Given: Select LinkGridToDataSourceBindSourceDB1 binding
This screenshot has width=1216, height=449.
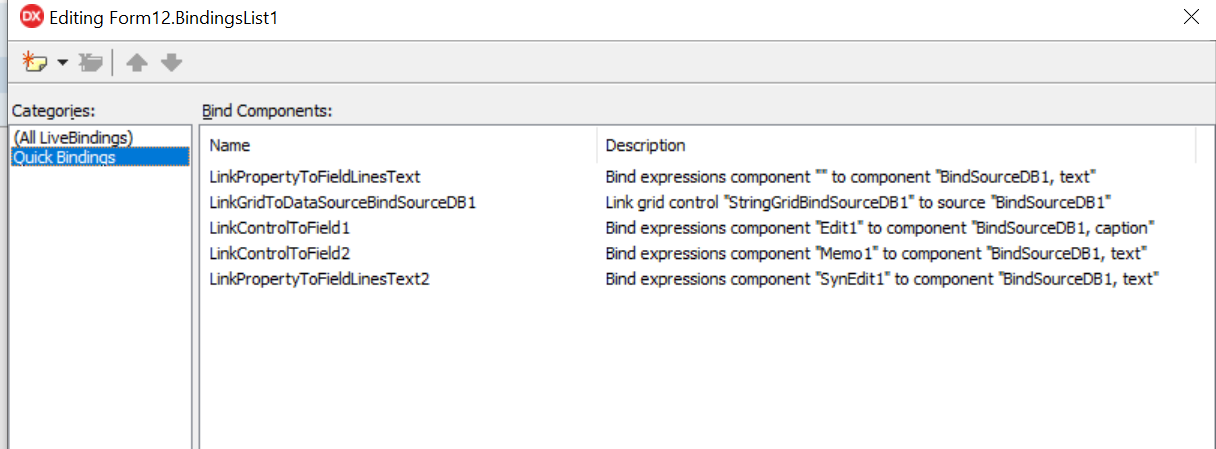Looking at the screenshot, I should (x=342, y=202).
